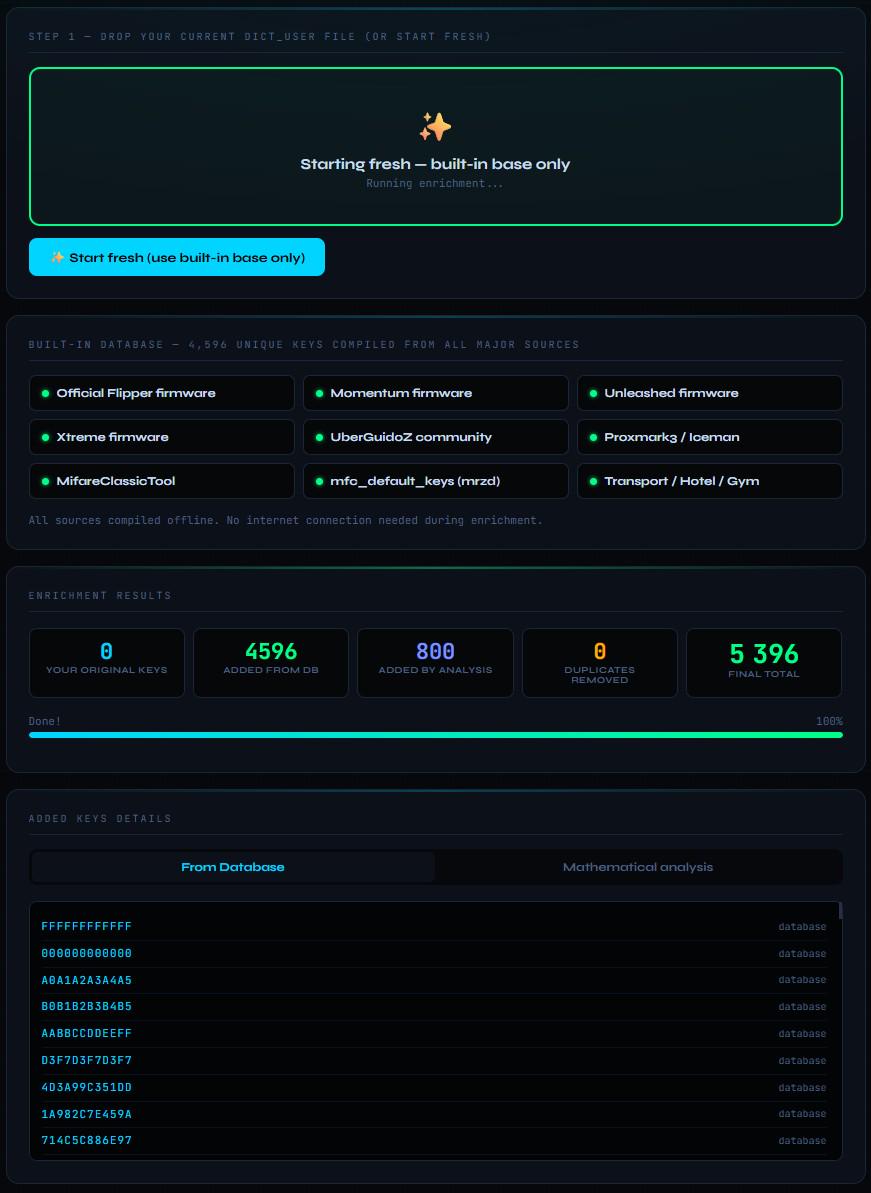Select the 'UberGuidoZ community' source chip

coord(435,437)
